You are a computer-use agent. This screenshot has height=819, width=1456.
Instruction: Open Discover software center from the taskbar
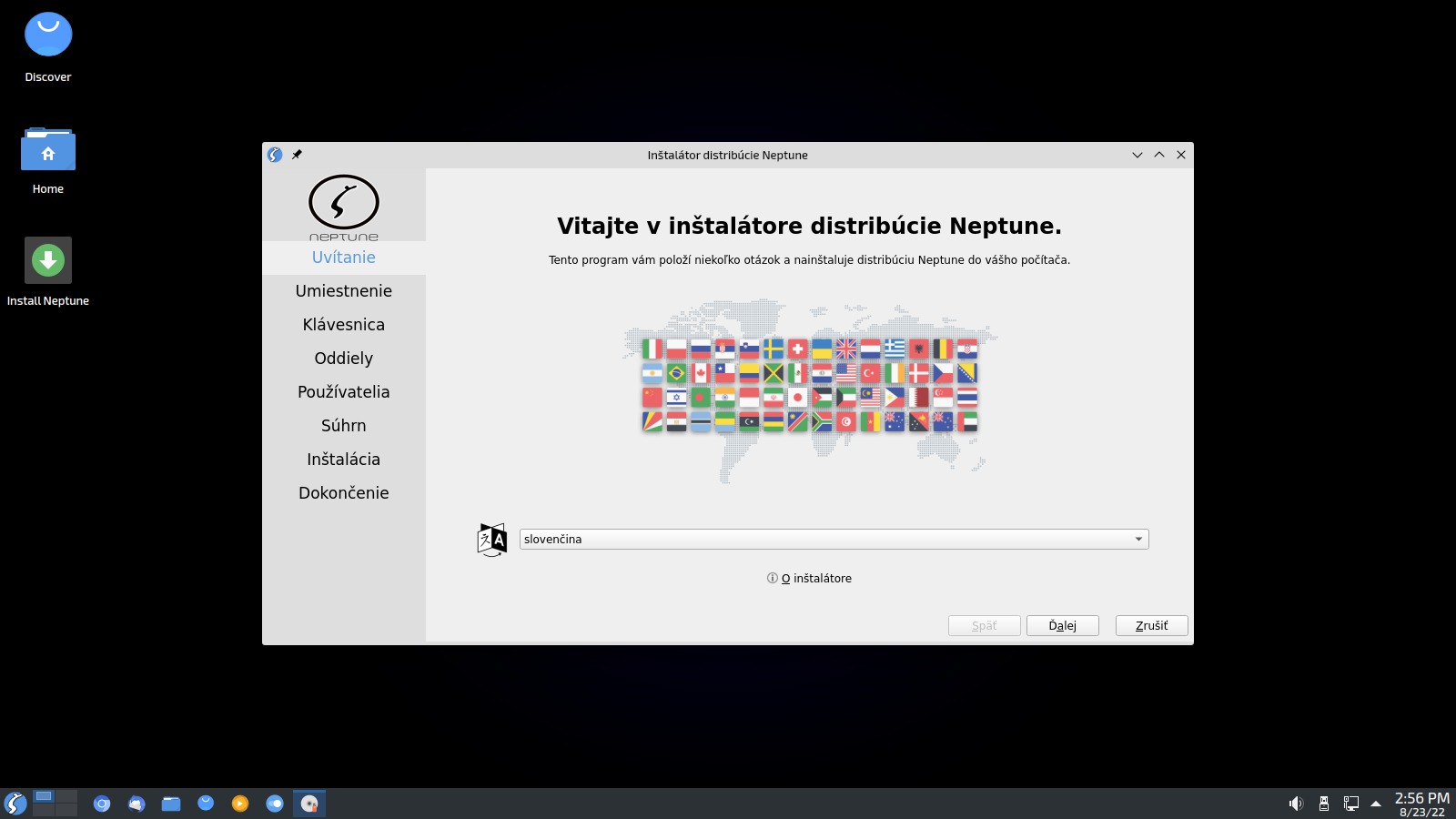(x=206, y=804)
